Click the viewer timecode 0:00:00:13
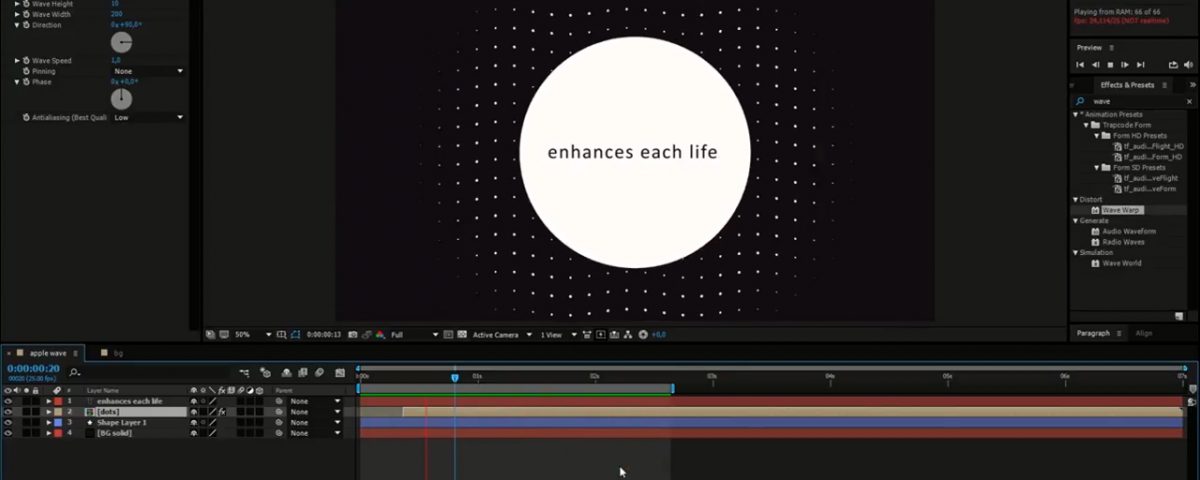The image size is (1200, 480). tap(324, 334)
